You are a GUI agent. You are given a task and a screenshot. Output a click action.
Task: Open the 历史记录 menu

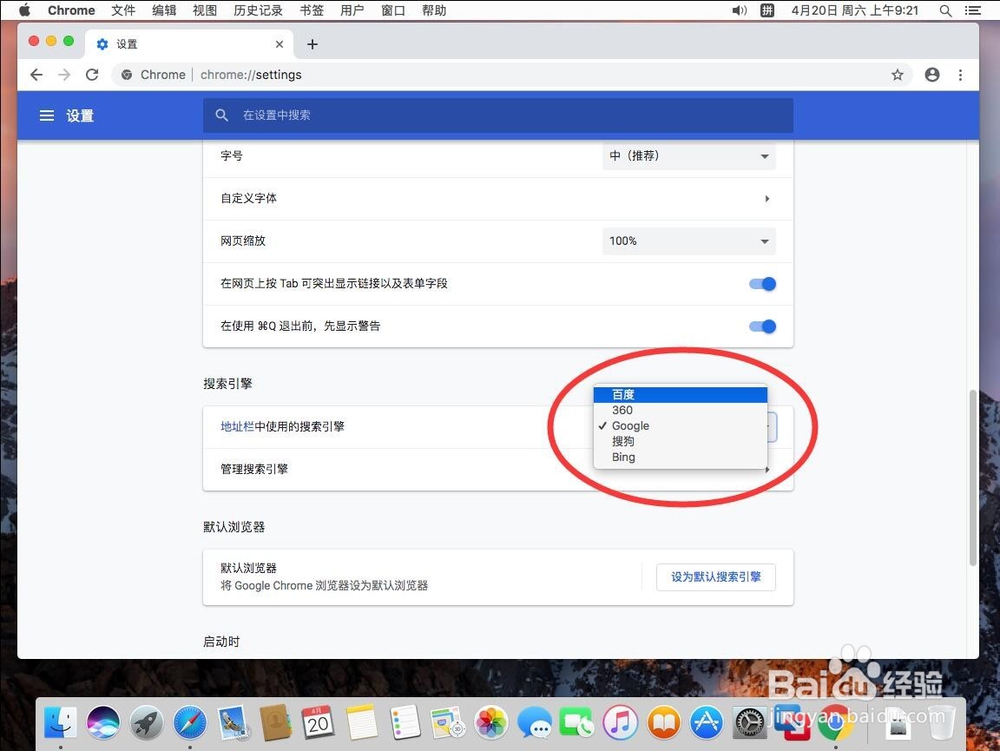(258, 10)
